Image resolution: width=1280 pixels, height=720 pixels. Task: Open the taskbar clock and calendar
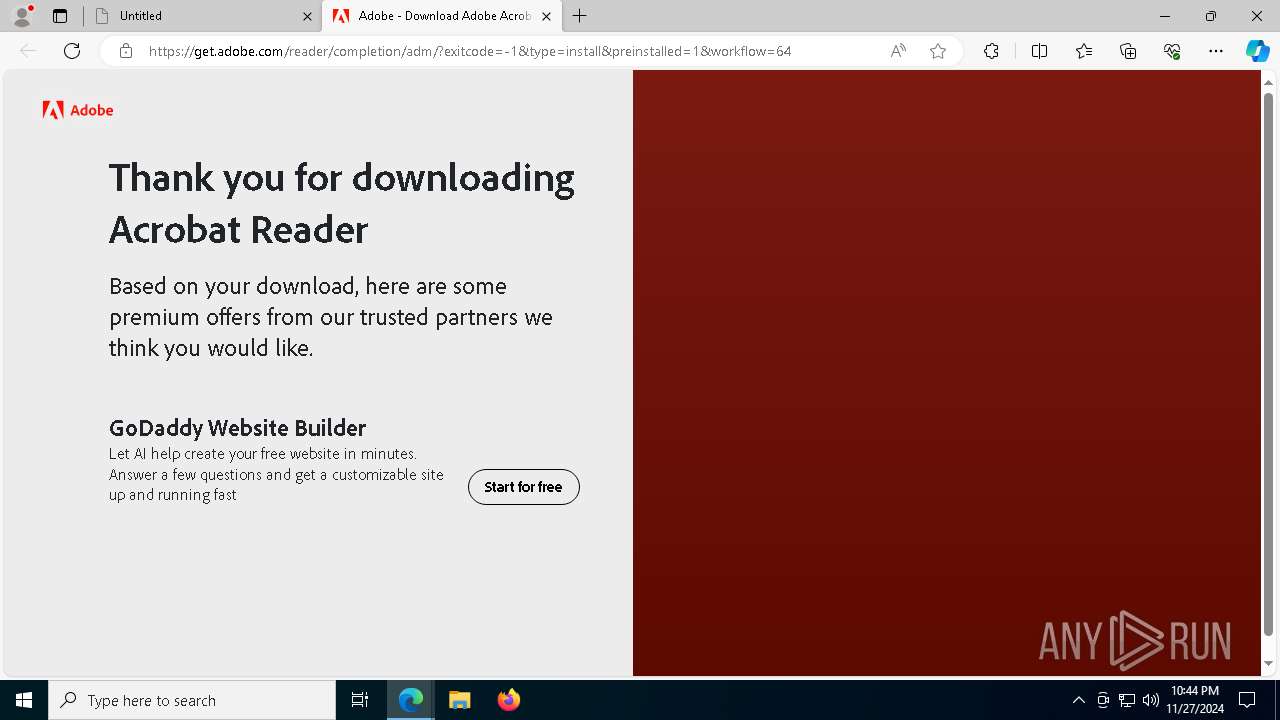pyautogui.click(x=1195, y=700)
